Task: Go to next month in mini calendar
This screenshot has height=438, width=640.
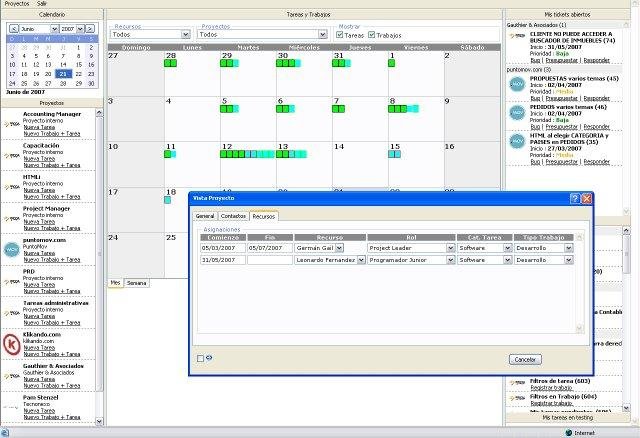Action: coord(92,30)
